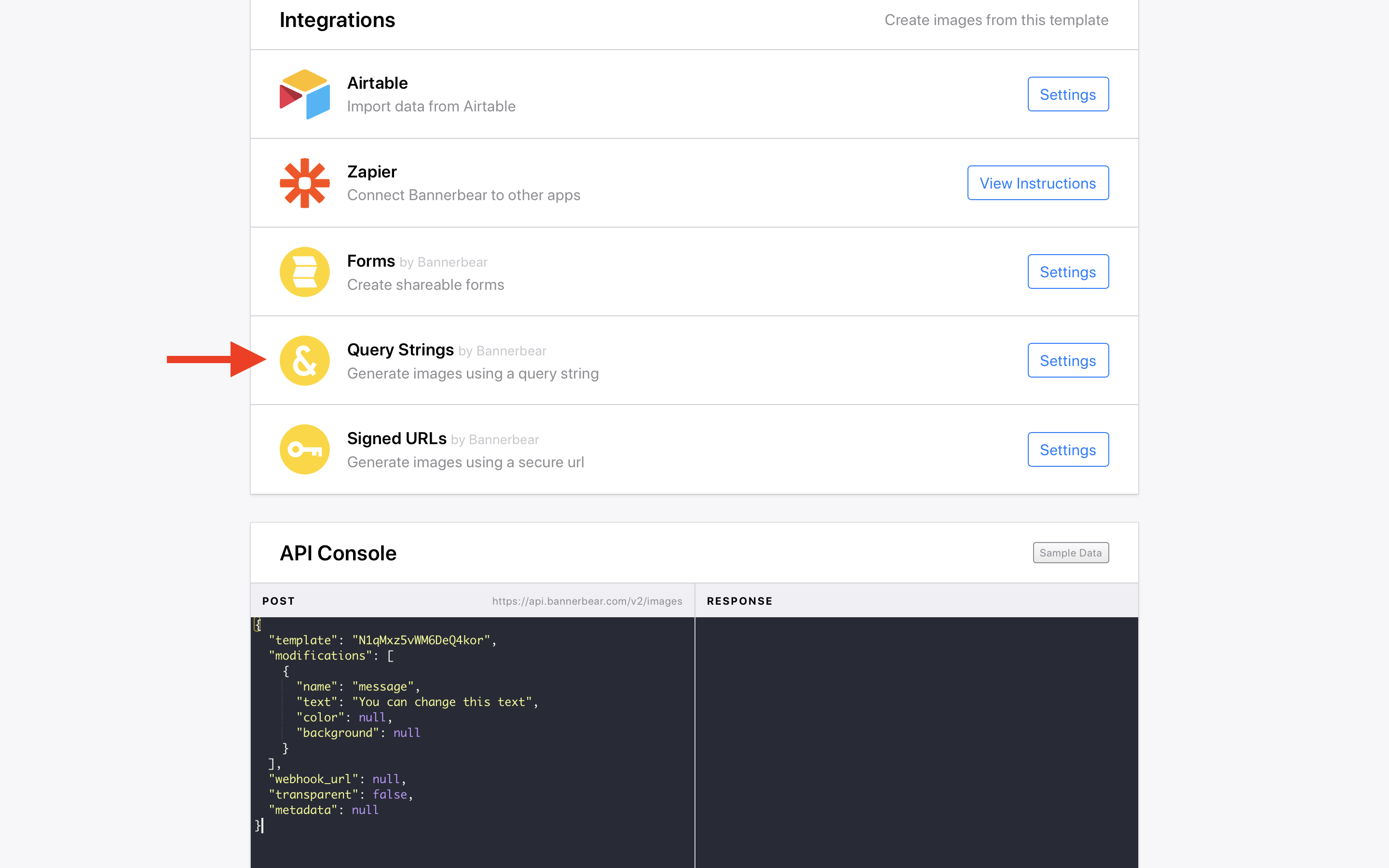This screenshot has width=1389, height=868.
Task: Open Signed URLs Settings button
Action: [1068, 449]
